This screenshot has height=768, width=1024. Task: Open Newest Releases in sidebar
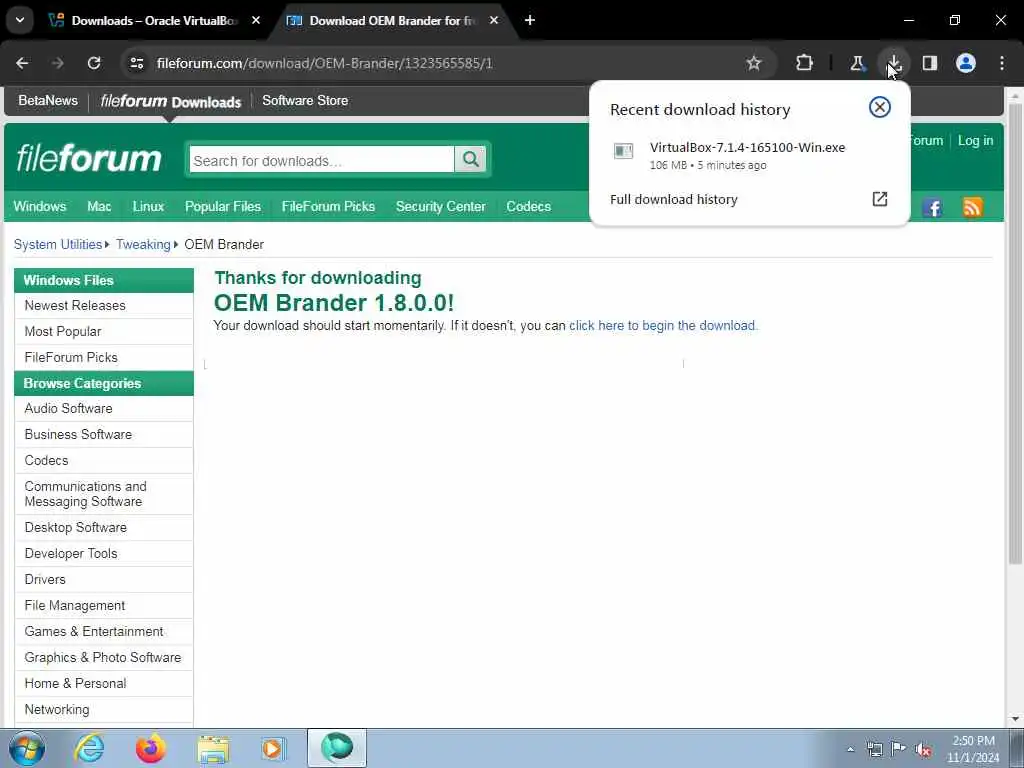click(104, 306)
